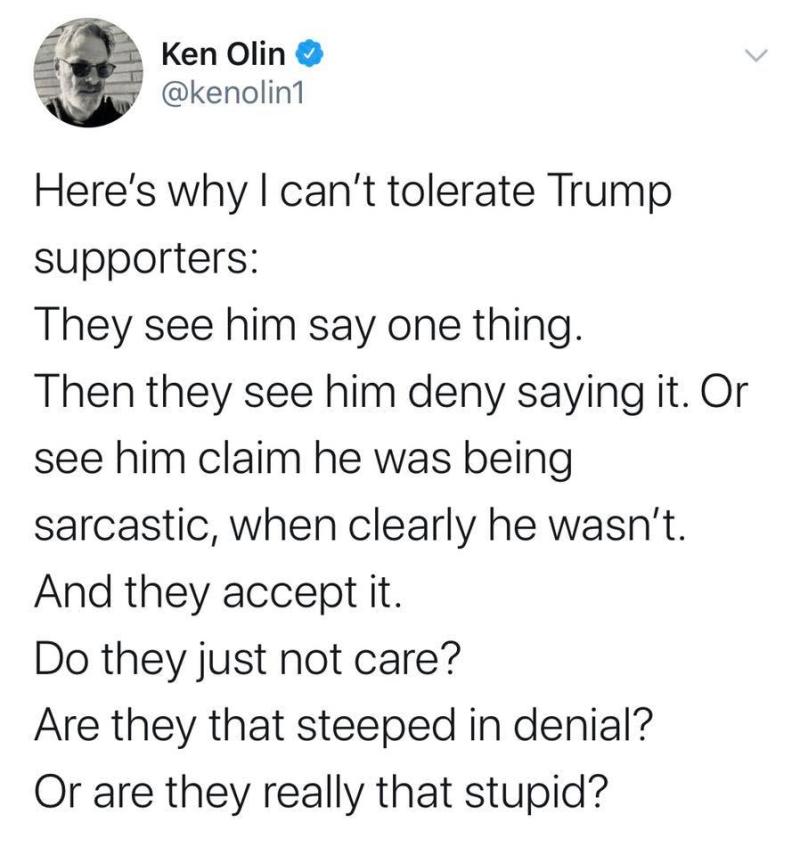The width and height of the screenshot is (800, 855).
Task: Click the 'Are they that steeped in denial?' line
Action: tap(344, 726)
